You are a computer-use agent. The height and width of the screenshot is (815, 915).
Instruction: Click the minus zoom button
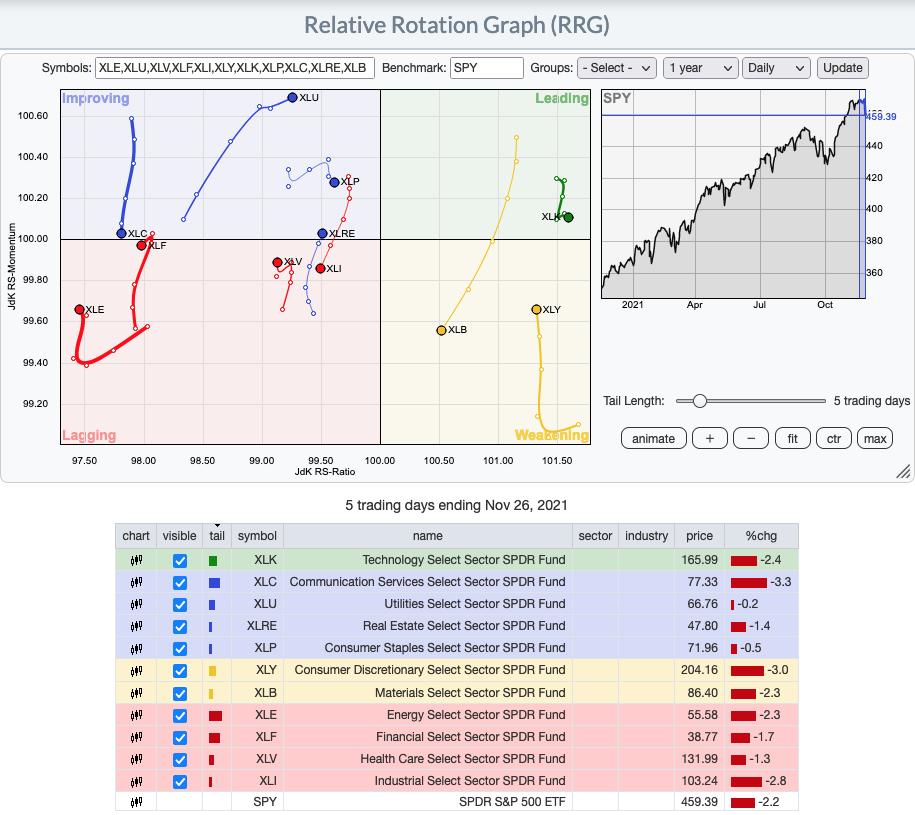pos(751,438)
